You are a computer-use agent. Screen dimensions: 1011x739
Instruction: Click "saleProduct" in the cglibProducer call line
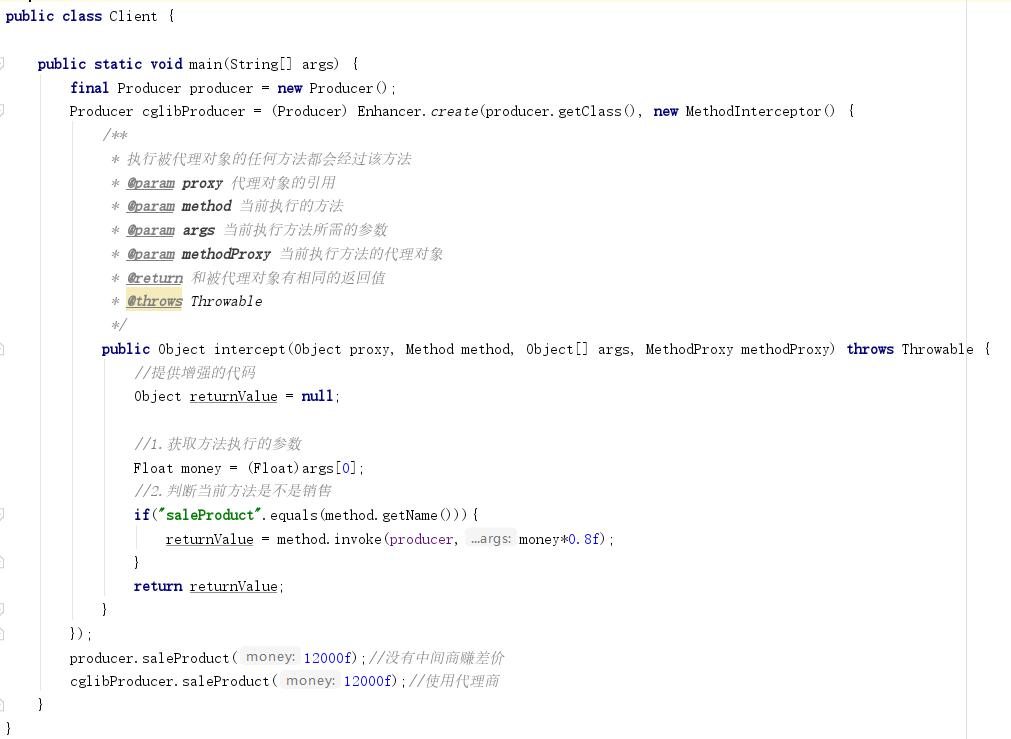[226, 681]
